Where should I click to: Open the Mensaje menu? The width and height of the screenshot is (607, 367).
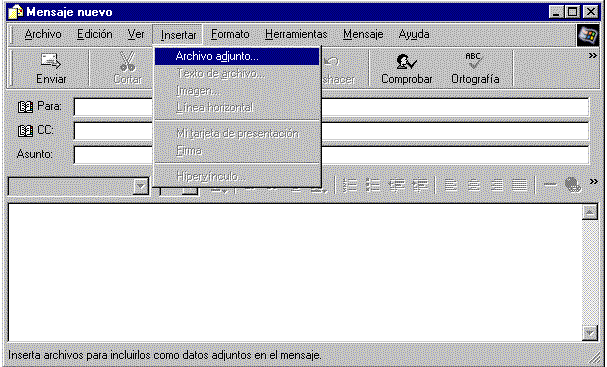[363, 34]
